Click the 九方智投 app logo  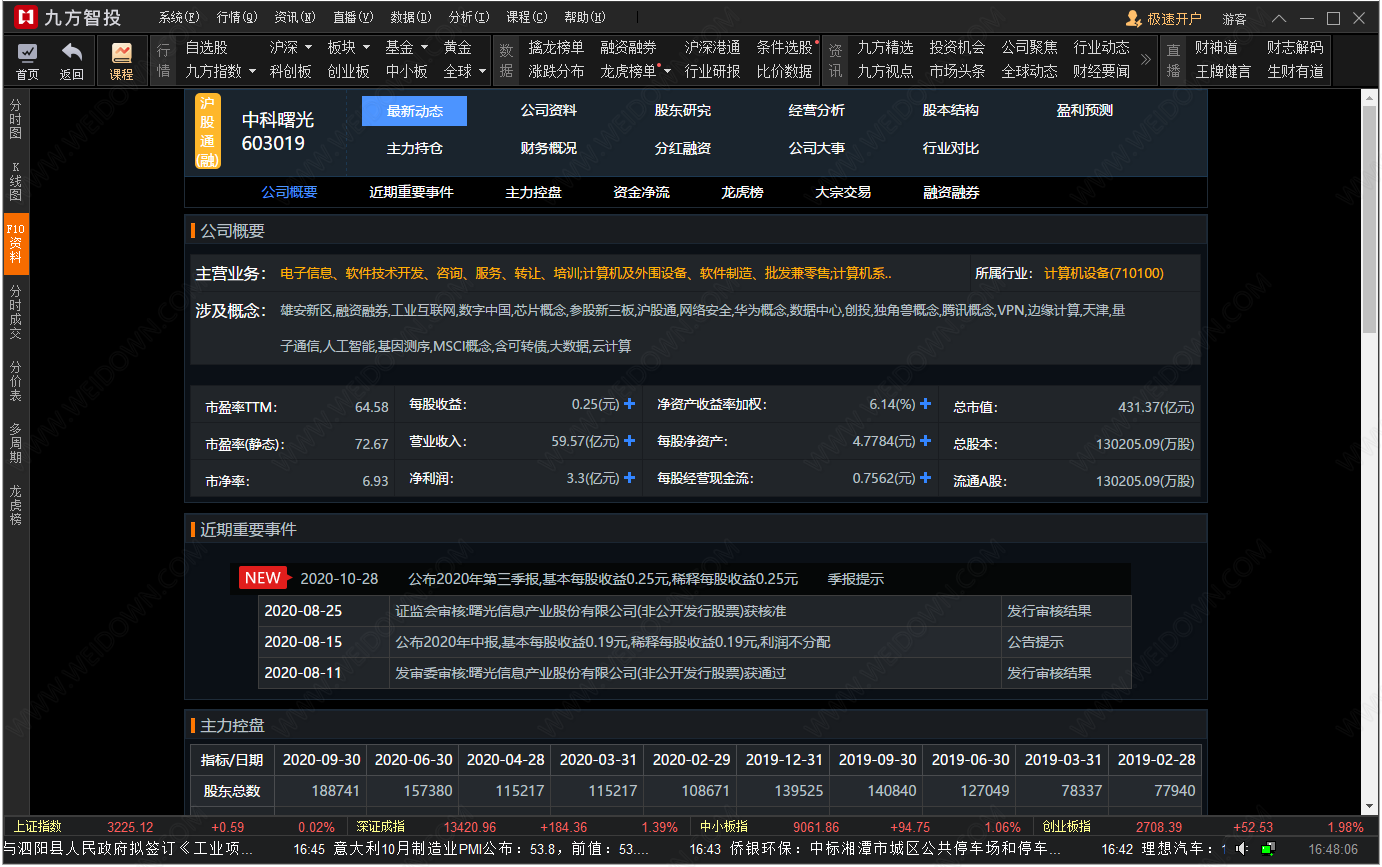pos(24,17)
